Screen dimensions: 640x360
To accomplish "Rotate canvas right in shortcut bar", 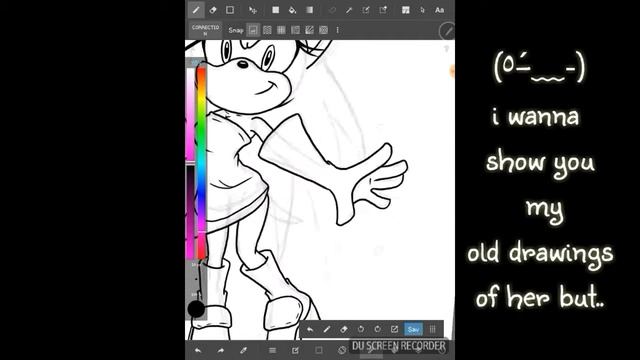I will [x=378, y=329].
